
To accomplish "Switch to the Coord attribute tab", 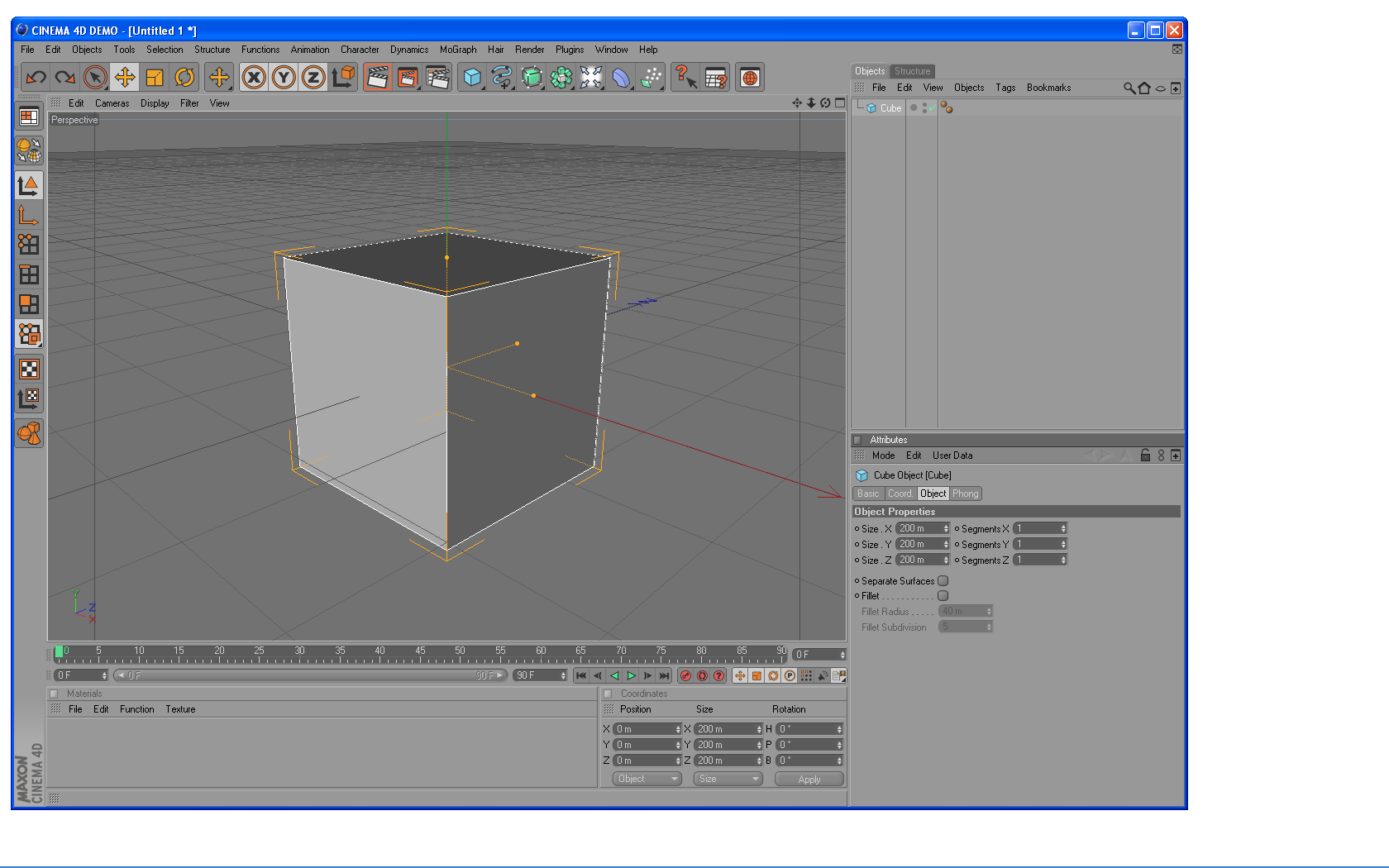I will click(900, 494).
